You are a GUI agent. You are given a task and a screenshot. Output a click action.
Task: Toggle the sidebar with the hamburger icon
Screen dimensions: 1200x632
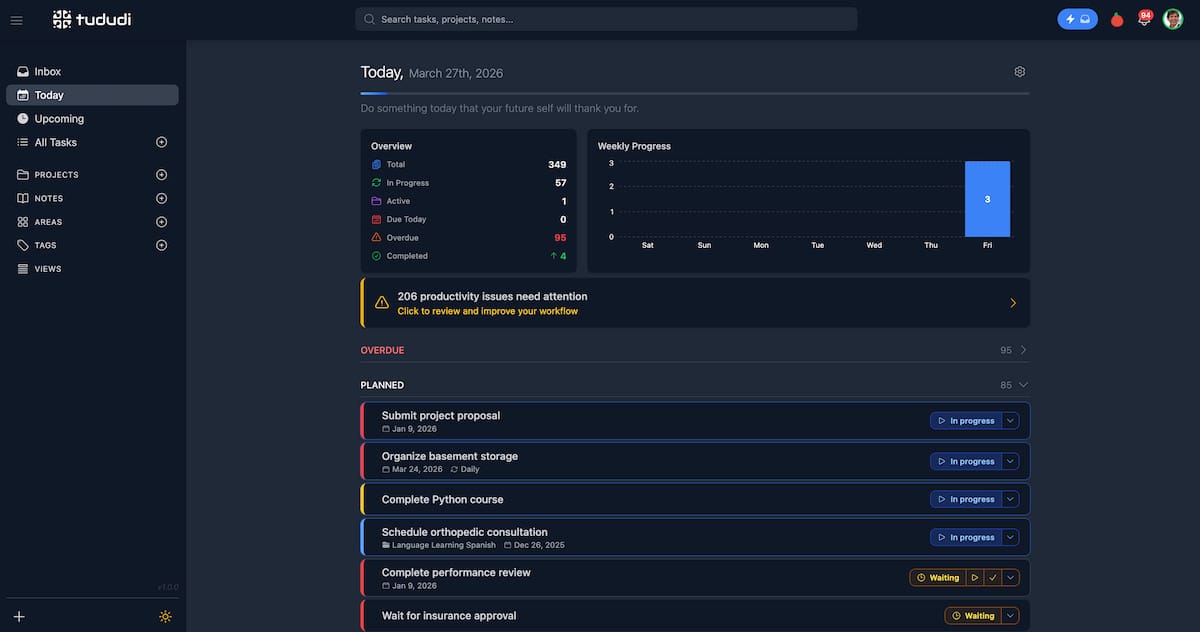coord(16,20)
